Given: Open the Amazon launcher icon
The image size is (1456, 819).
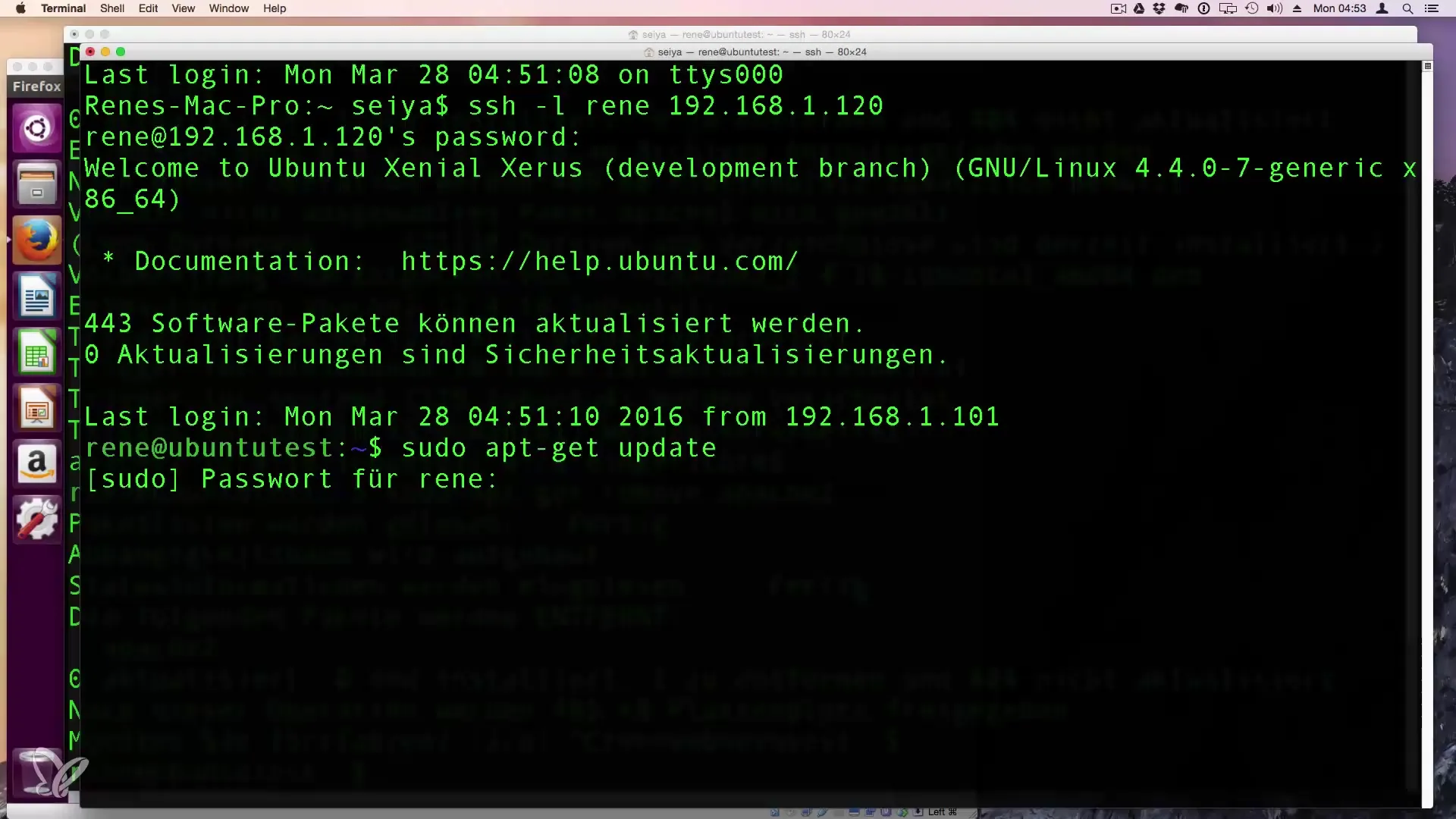Looking at the screenshot, I should (36, 464).
